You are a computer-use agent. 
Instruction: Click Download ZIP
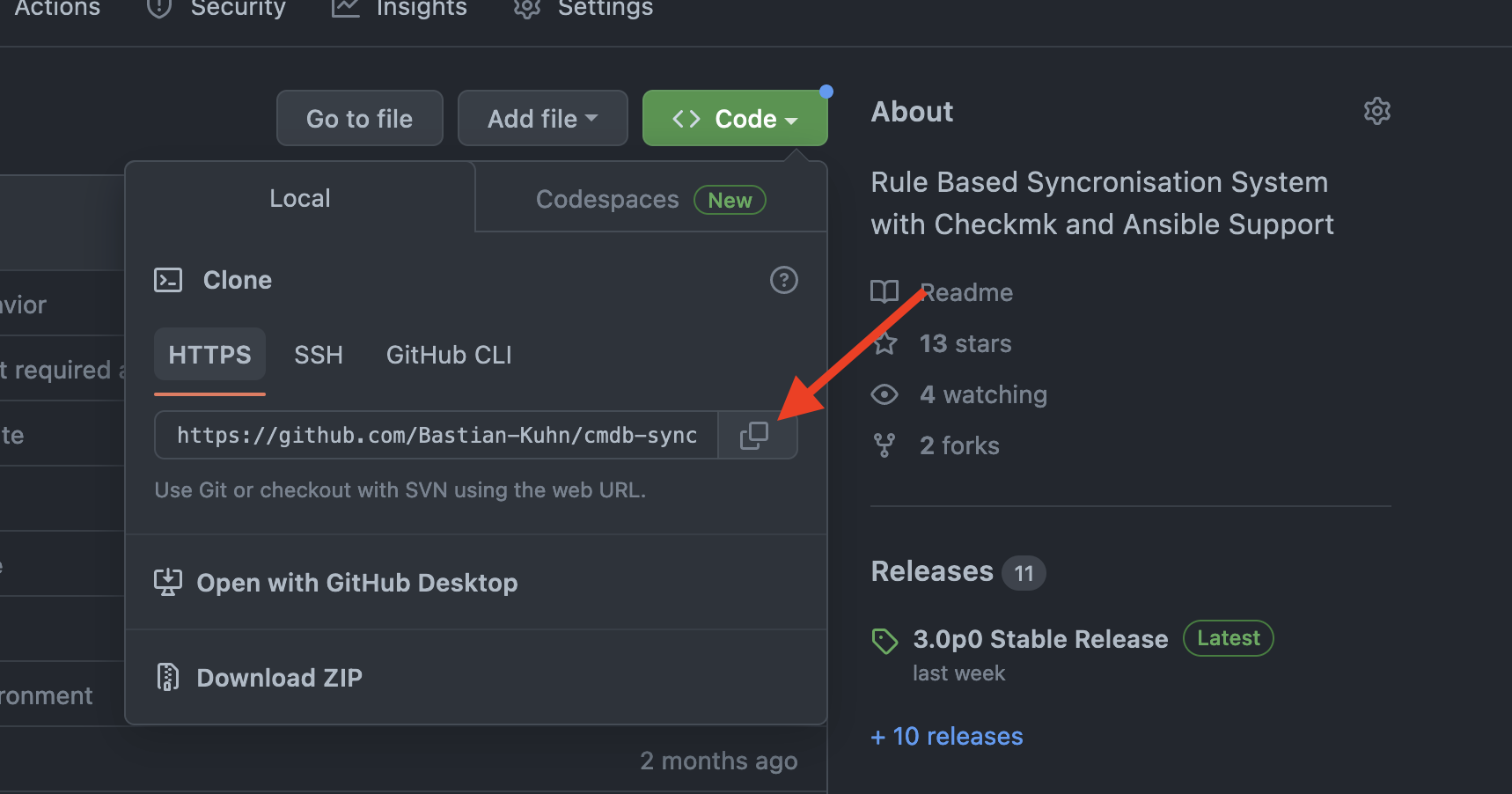[279, 678]
